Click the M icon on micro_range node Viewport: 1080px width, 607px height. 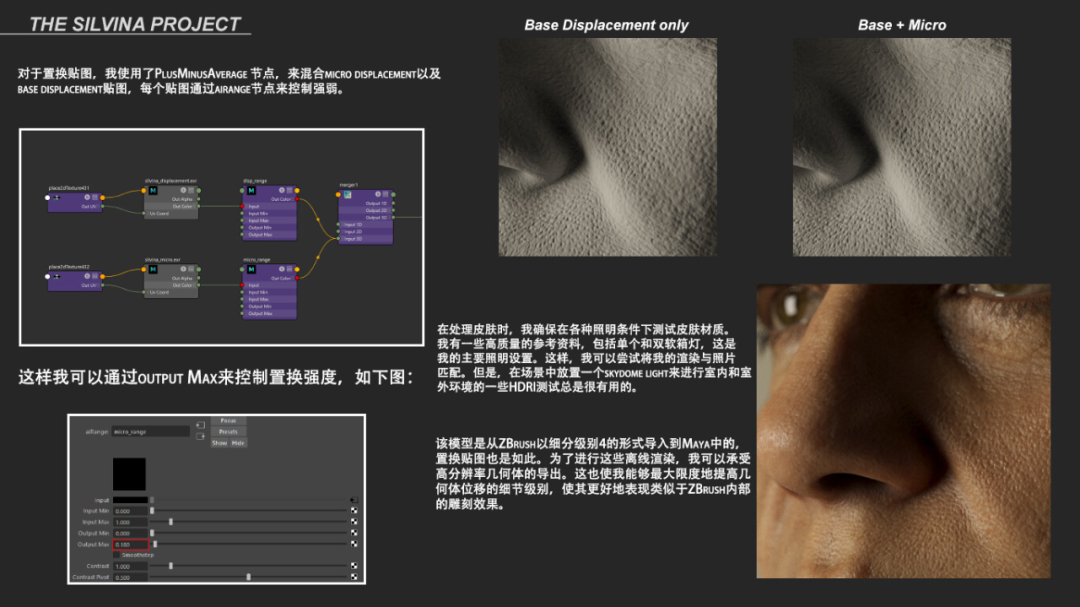[251, 269]
